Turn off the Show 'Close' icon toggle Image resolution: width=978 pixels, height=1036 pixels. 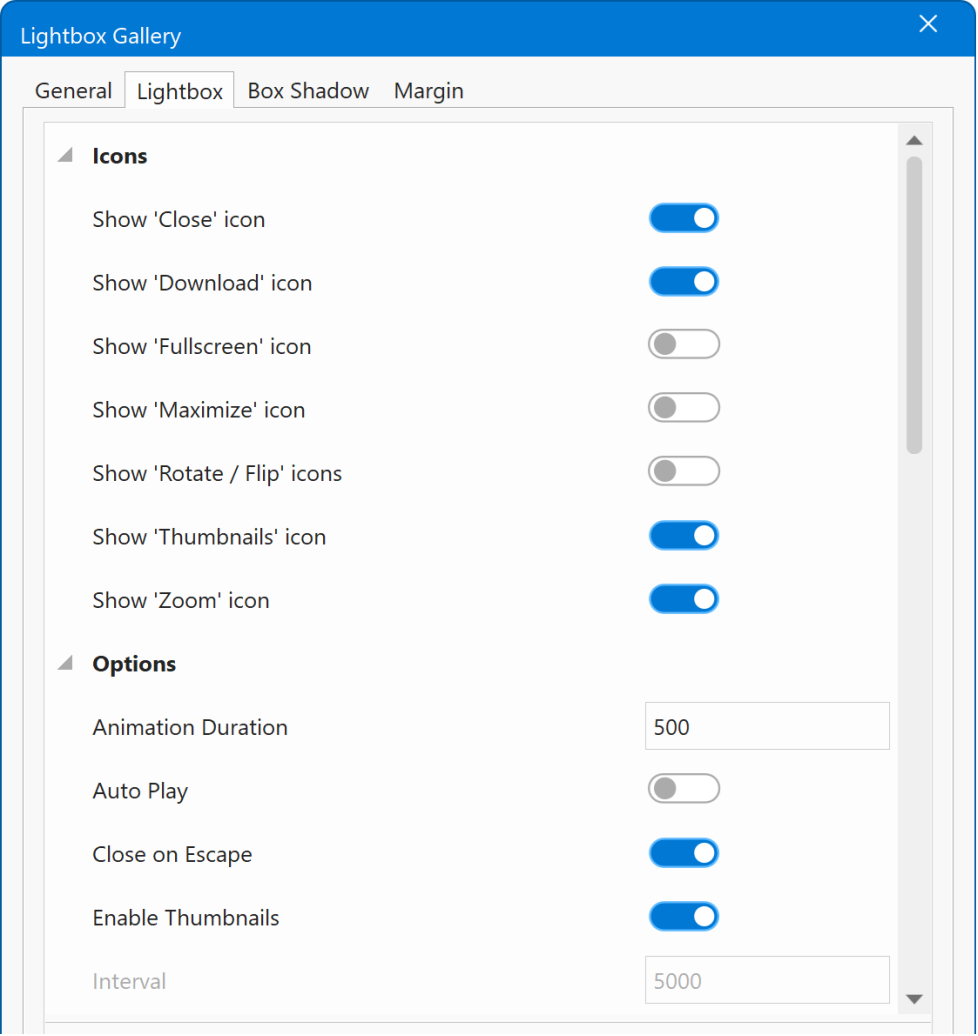pos(684,219)
